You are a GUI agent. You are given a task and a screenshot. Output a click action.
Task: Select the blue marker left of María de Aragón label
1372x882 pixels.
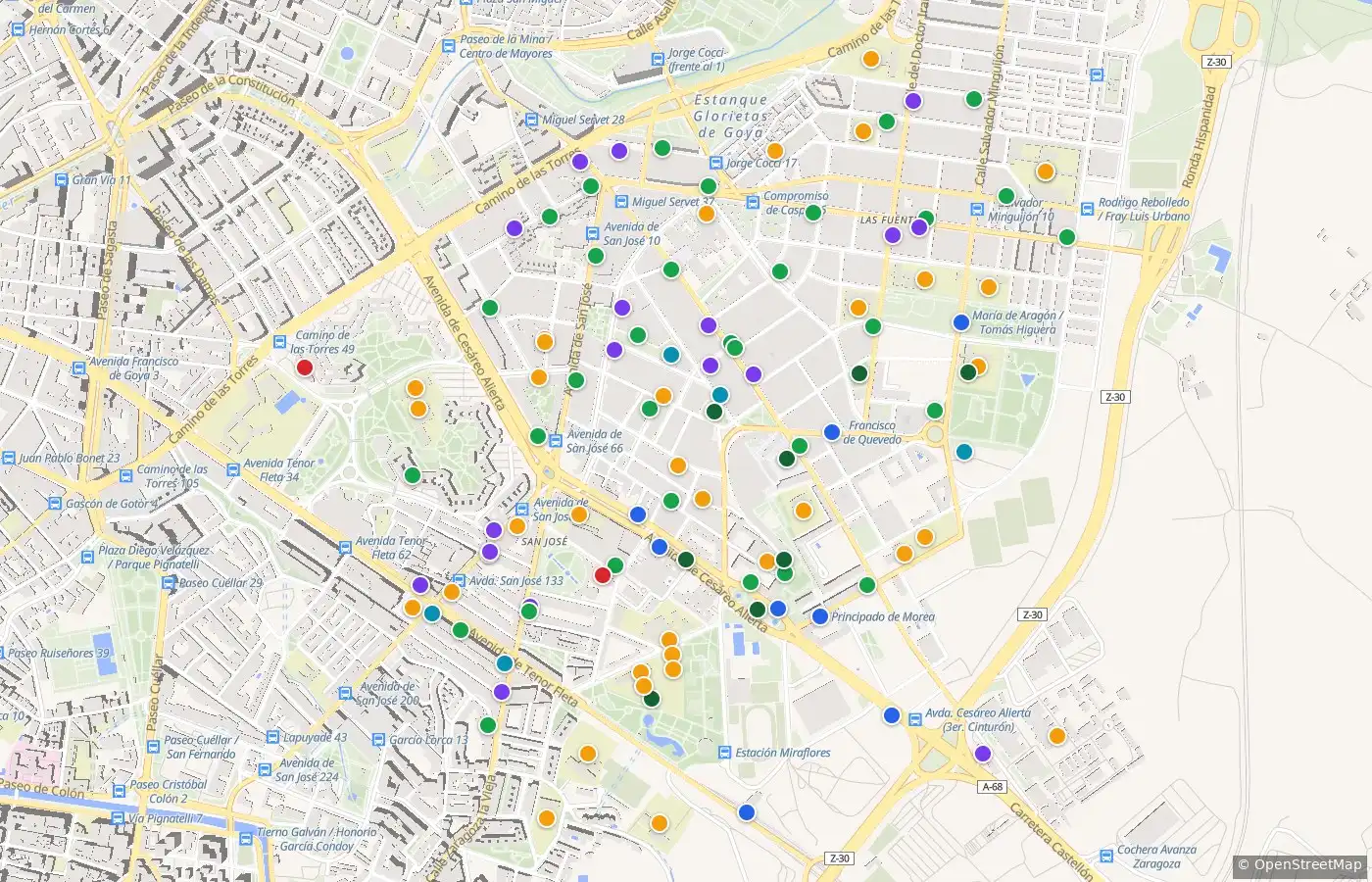click(x=961, y=321)
